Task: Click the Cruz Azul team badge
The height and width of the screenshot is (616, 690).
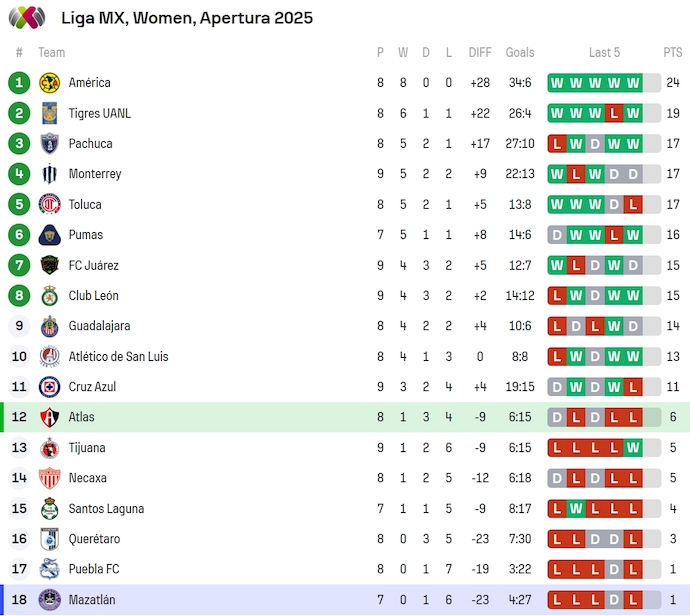Action: point(49,387)
